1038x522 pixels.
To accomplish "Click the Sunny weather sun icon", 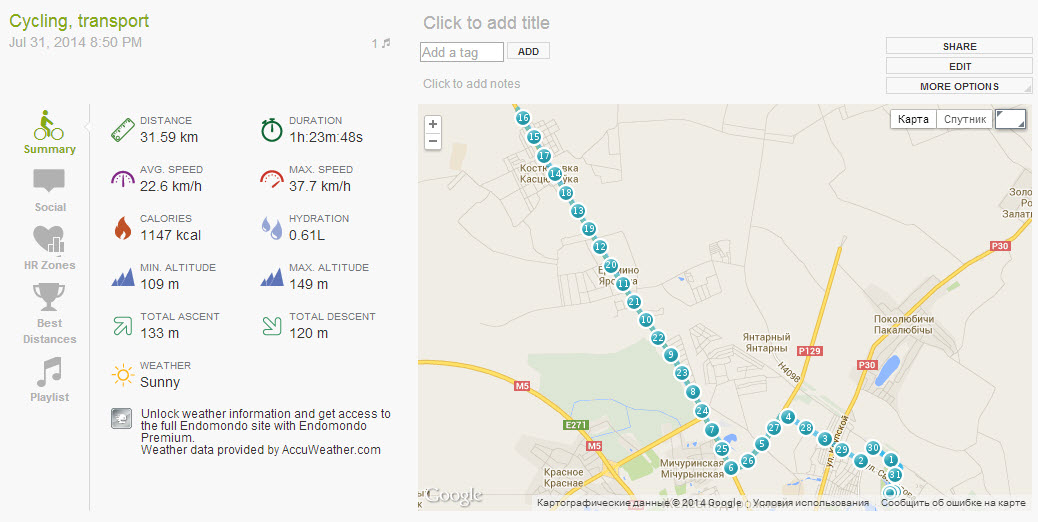I will [122, 375].
